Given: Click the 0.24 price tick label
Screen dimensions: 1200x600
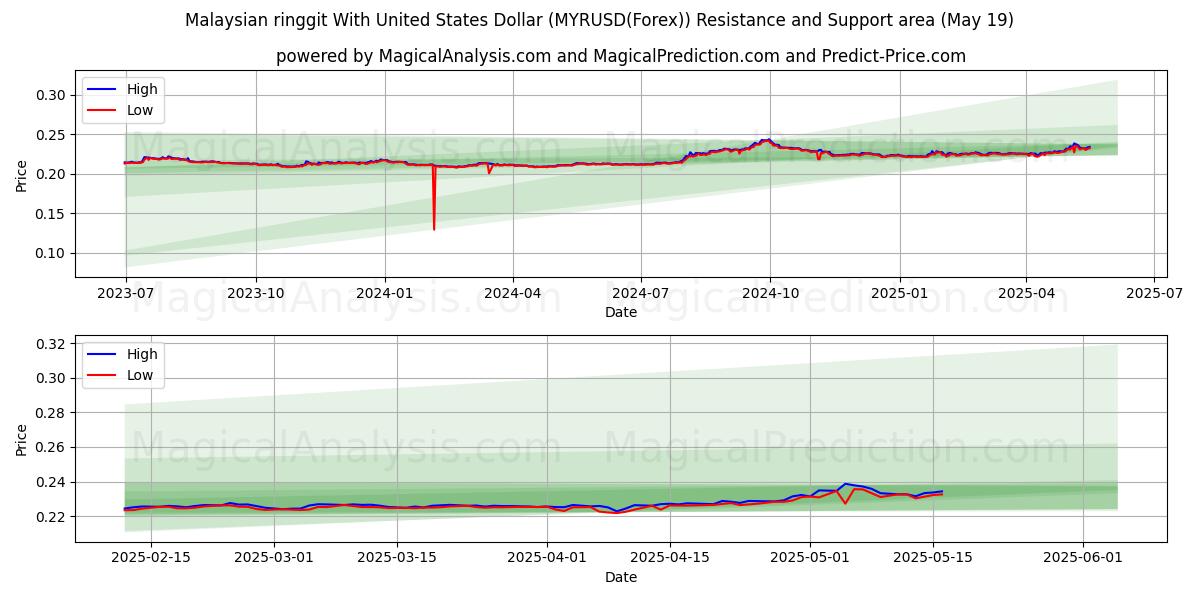Looking at the screenshot, I should pos(51,482).
